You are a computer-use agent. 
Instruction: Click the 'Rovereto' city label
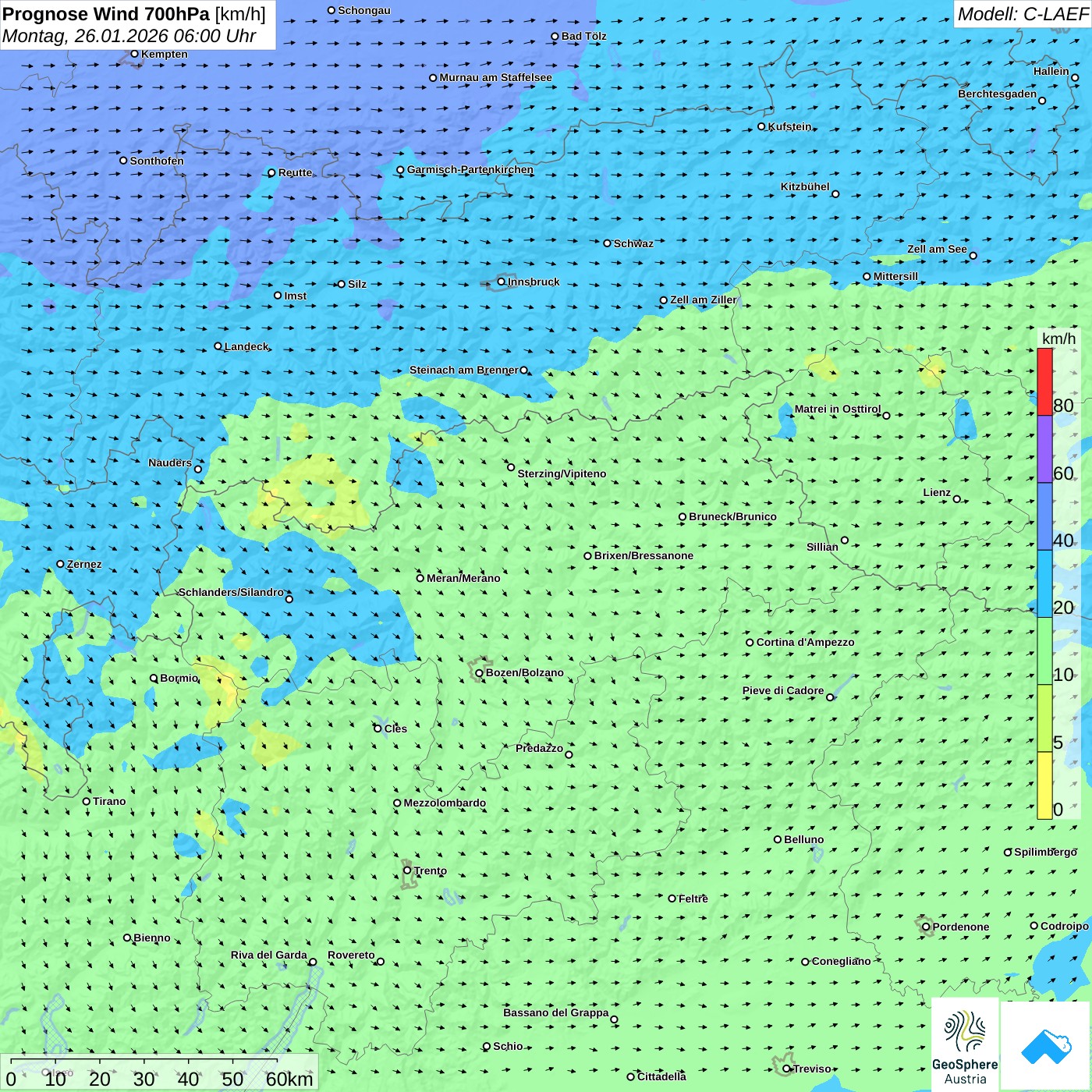[x=351, y=955]
